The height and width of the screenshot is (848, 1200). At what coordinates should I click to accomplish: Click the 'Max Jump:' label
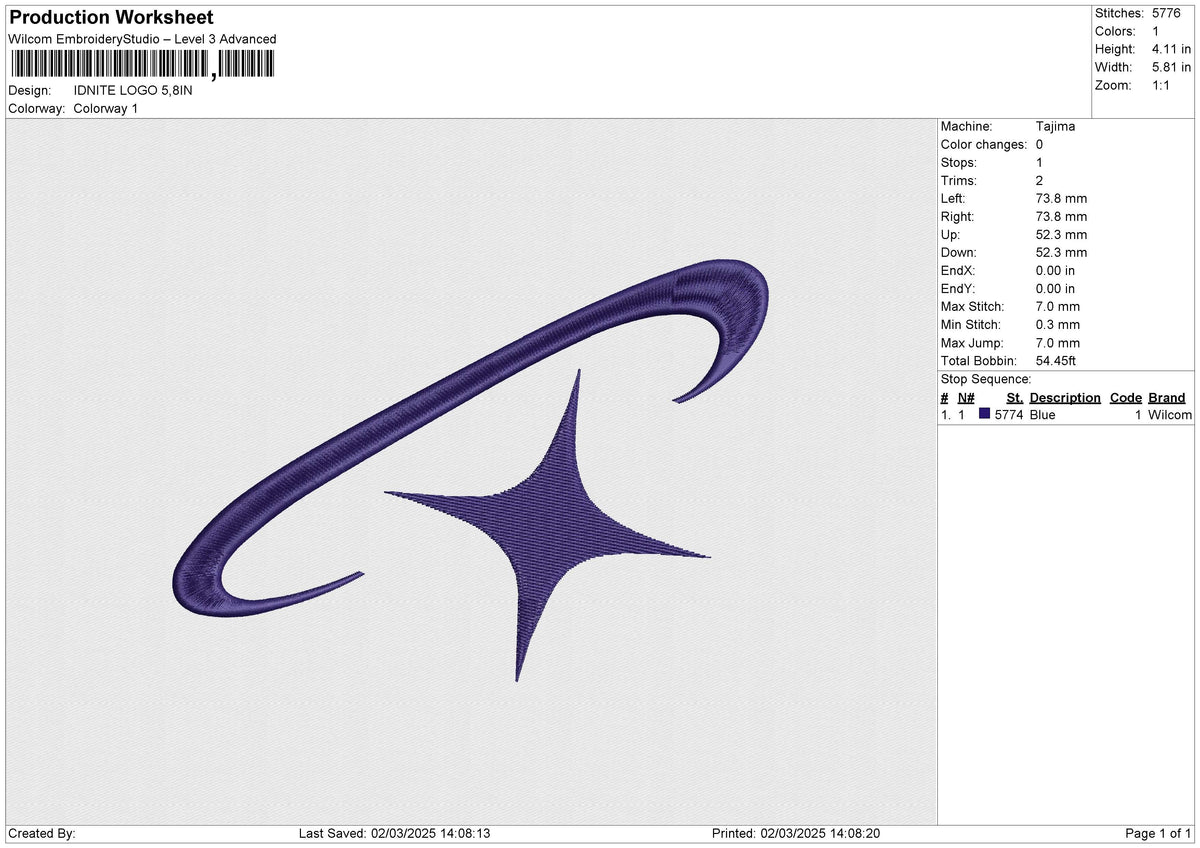[x=974, y=343]
